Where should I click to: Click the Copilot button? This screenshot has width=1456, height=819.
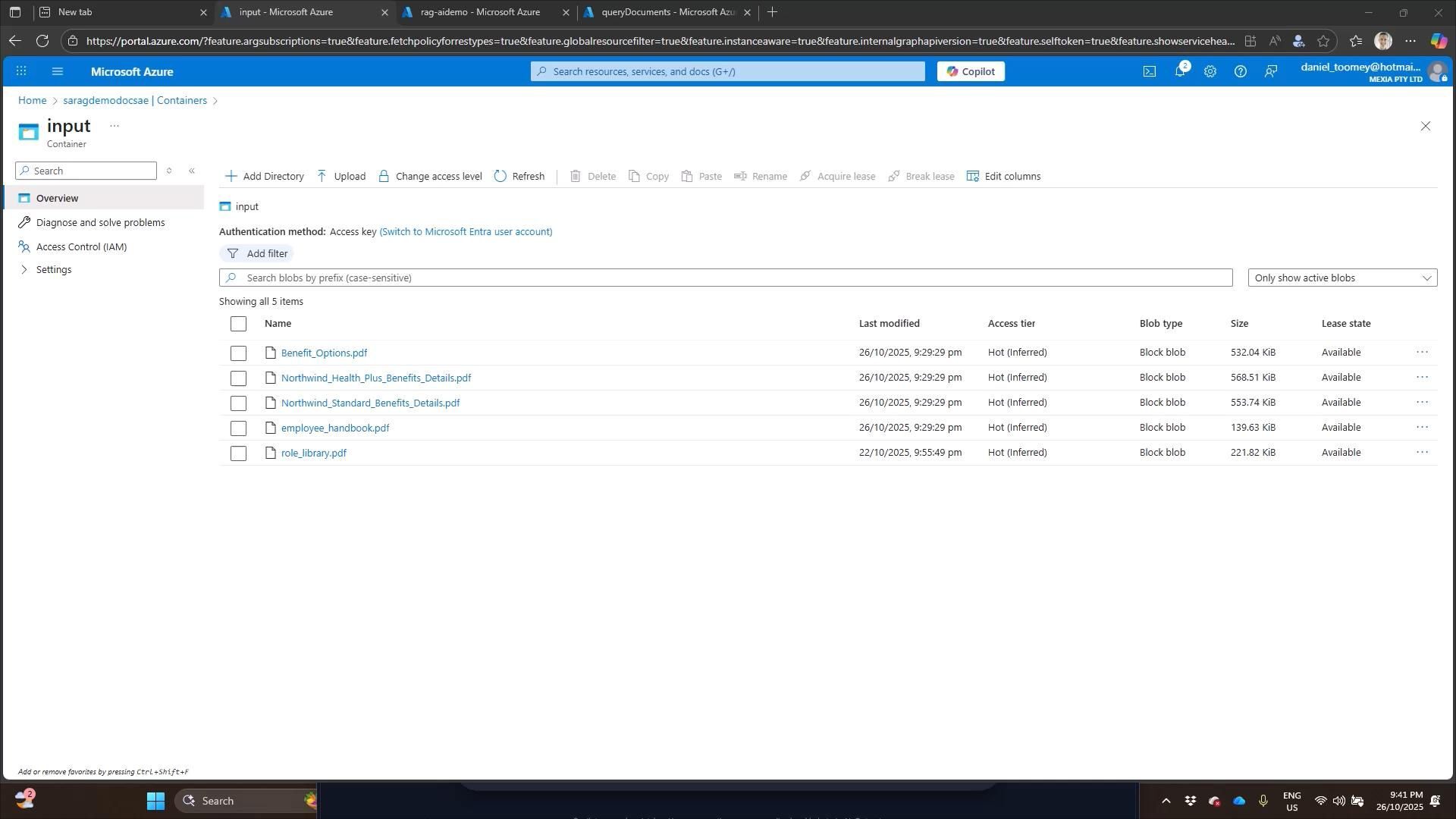tap(971, 71)
